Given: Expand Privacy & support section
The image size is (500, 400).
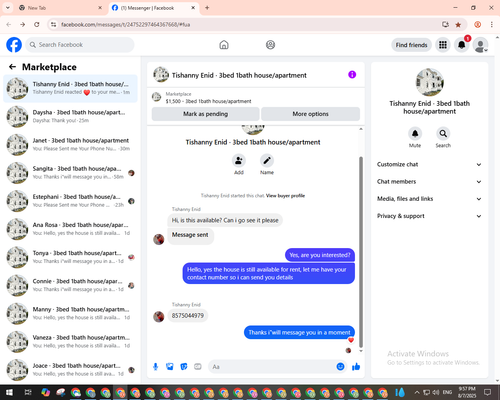Looking at the screenshot, I should [429, 216].
